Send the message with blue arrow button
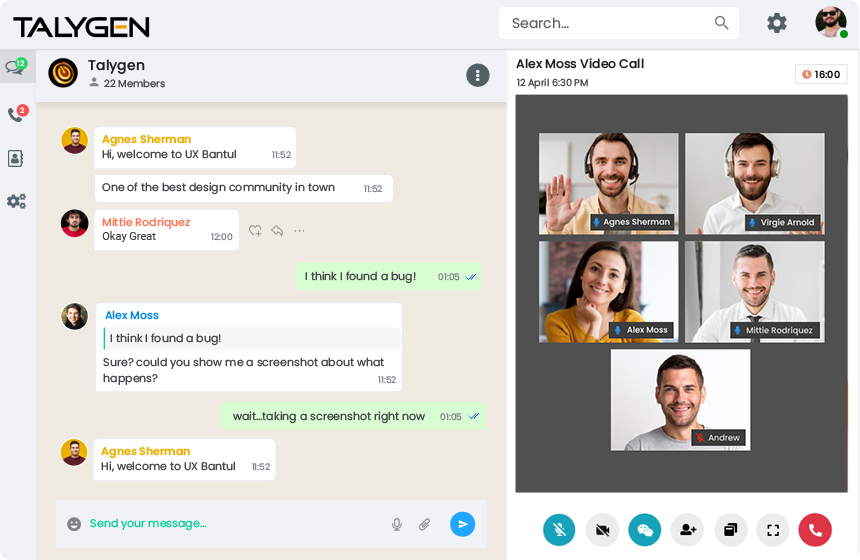 point(462,524)
